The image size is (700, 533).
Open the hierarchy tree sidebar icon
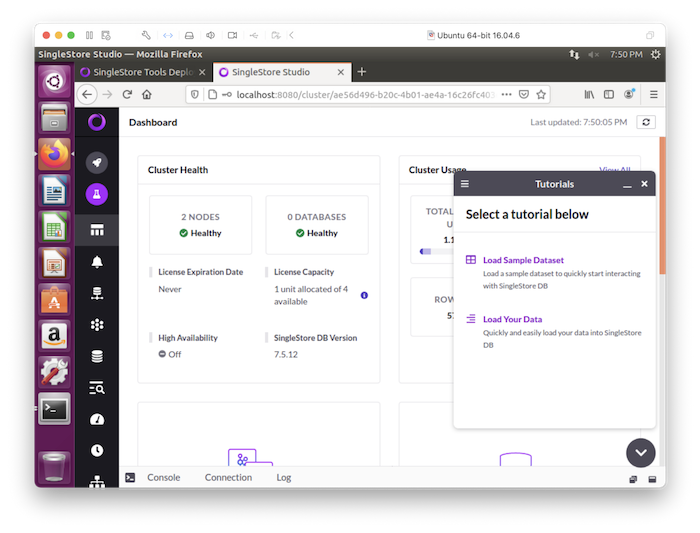pos(97,481)
